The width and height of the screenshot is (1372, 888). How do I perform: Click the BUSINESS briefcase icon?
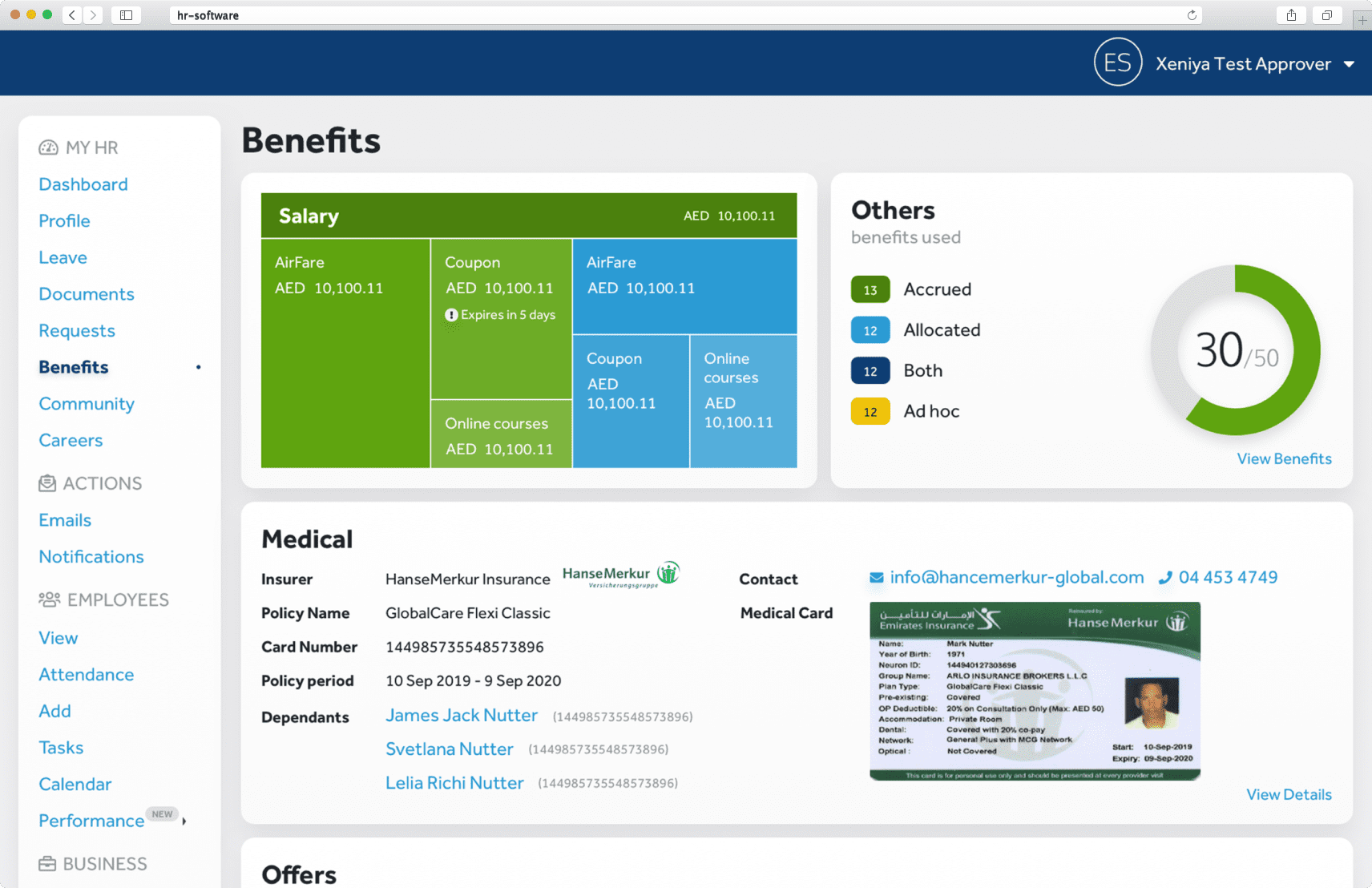click(x=48, y=863)
